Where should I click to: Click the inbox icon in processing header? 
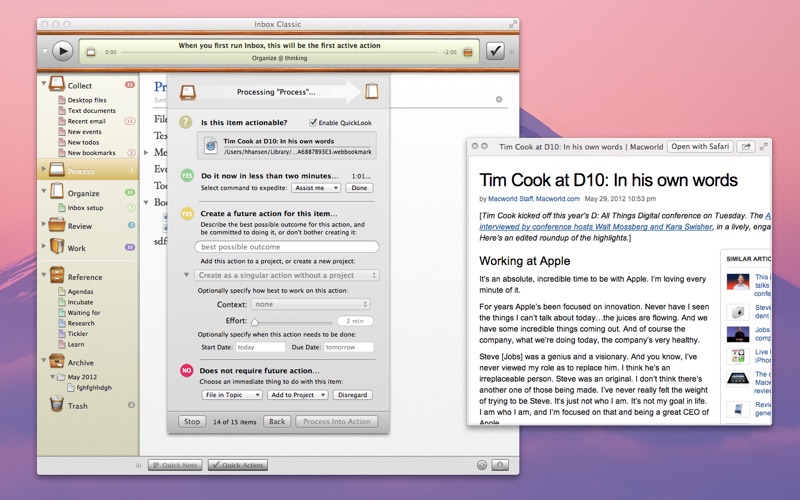(x=188, y=92)
